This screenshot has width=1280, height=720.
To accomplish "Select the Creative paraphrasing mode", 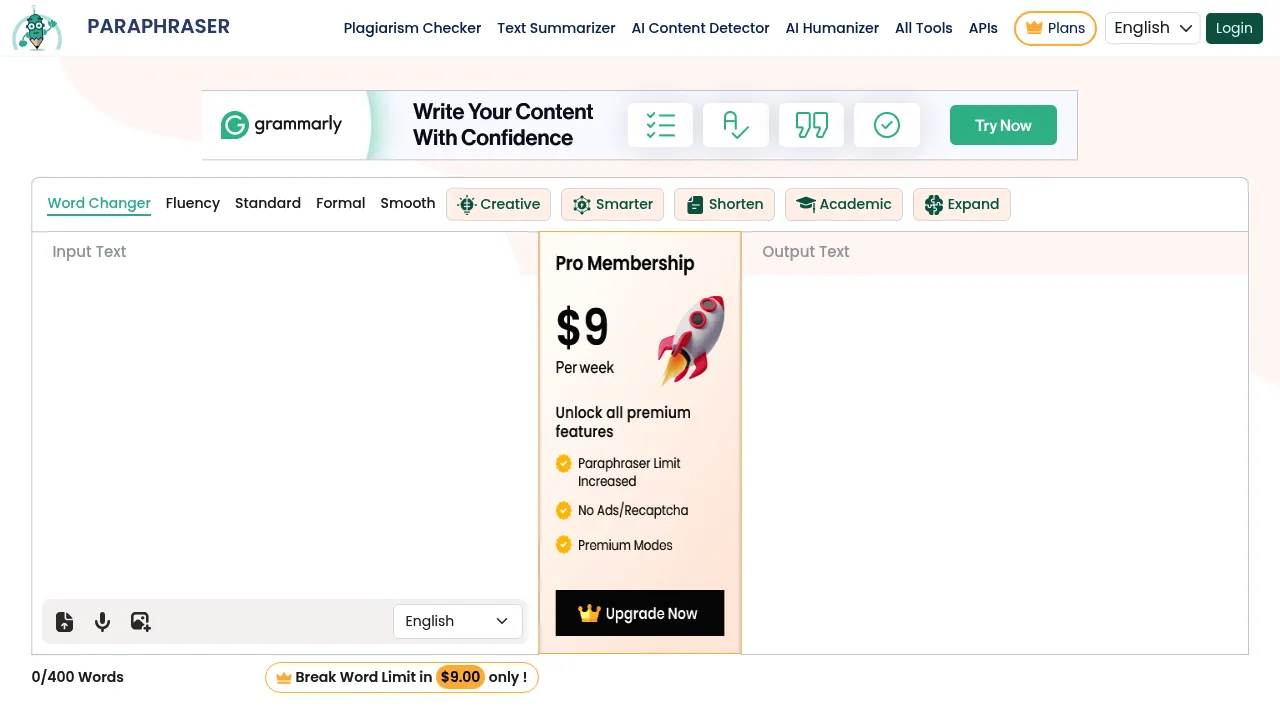I will (499, 204).
